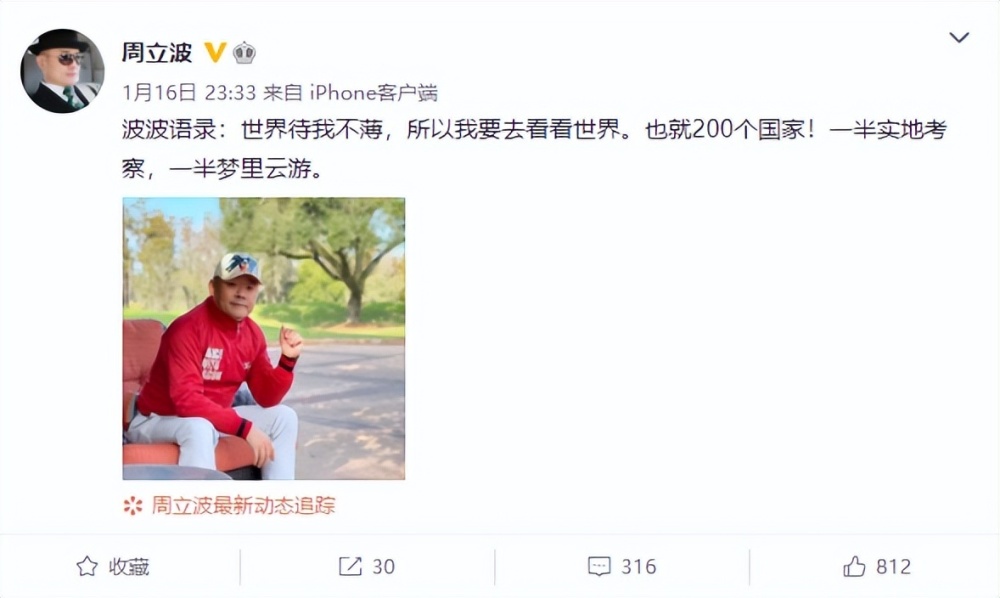1000x598 pixels.
Task: Click the orange topic flower icon
Action: (x=133, y=506)
